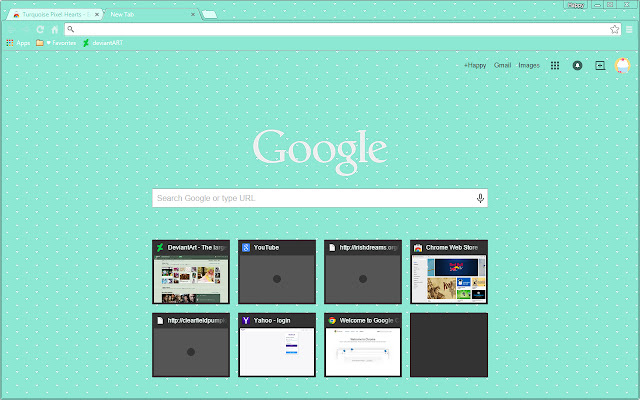640x400 pixels.
Task: Open the cupcake profile avatar
Action: 622,65
